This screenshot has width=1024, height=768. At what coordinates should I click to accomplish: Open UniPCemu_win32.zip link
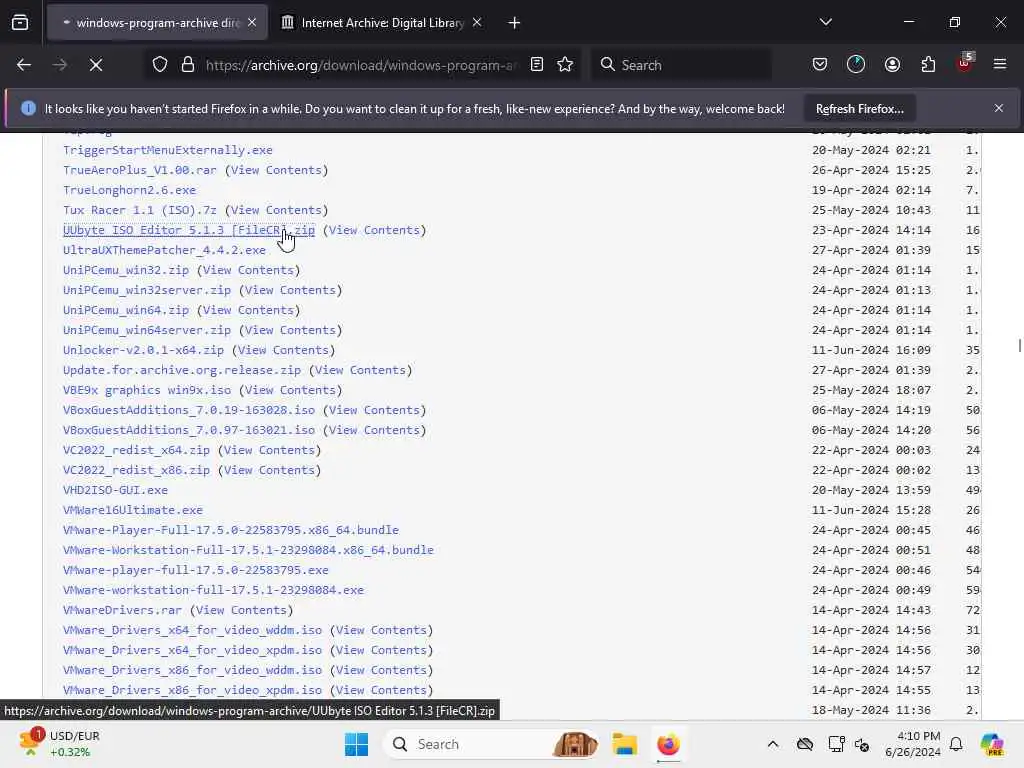(x=126, y=270)
